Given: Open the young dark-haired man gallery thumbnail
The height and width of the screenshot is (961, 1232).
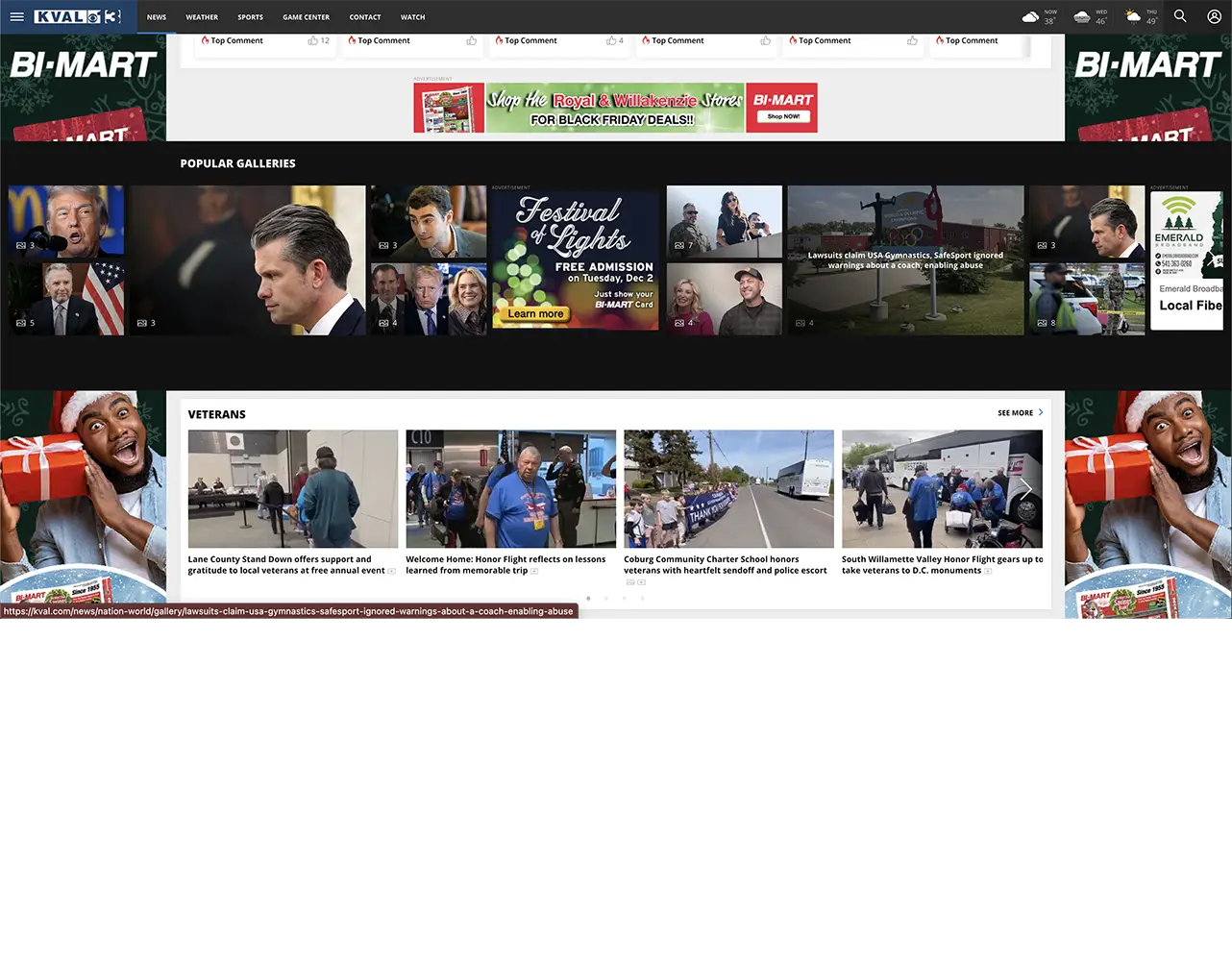Looking at the screenshot, I should pos(429,222).
